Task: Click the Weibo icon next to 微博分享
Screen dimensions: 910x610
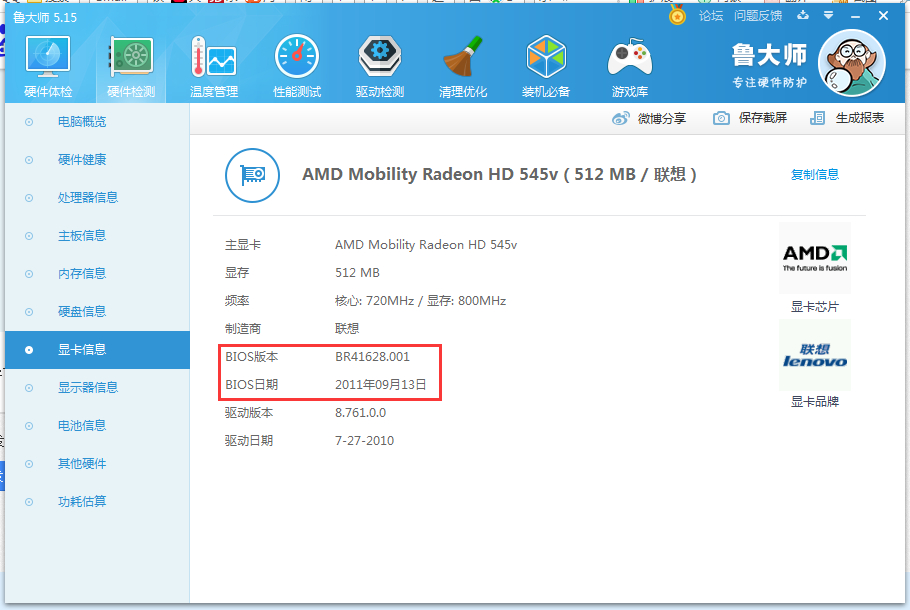Action: click(x=620, y=118)
